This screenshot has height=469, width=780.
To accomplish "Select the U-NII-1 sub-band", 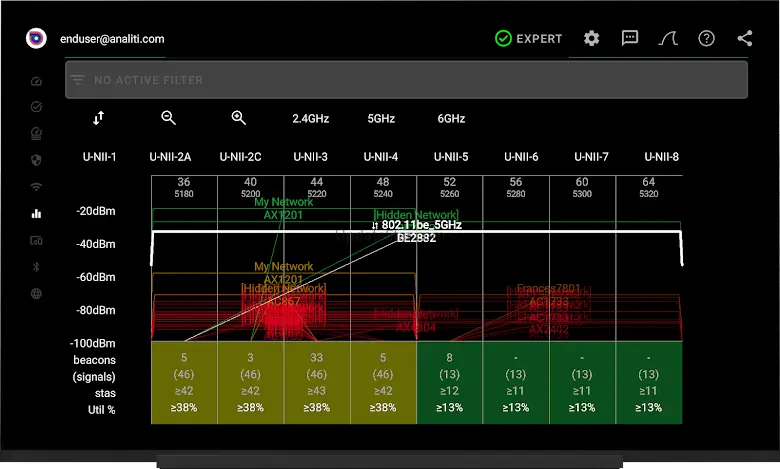I will click(99, 157).
